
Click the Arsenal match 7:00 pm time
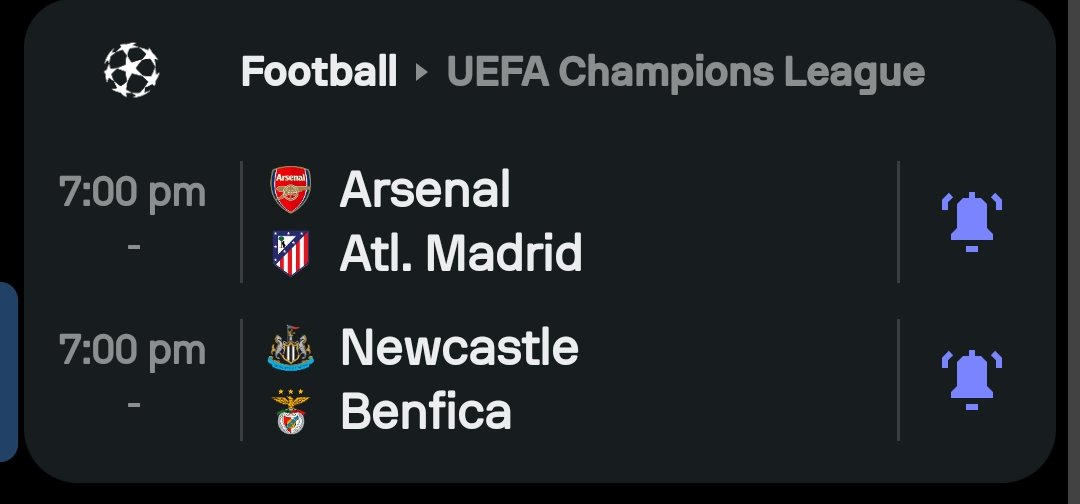coord(132,191)
